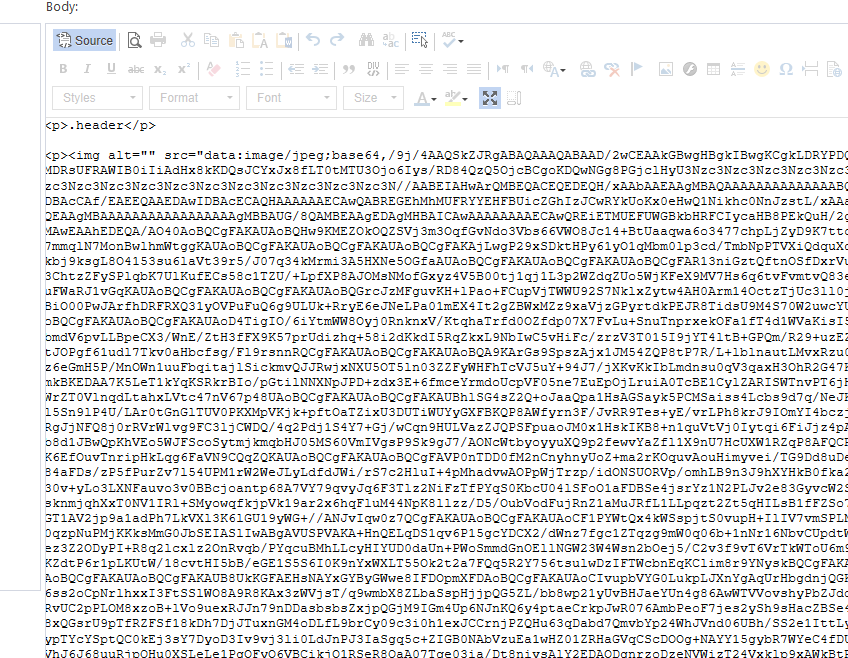Click the Print icon
This screenshot has height=658, width=848.
point(157,41)
